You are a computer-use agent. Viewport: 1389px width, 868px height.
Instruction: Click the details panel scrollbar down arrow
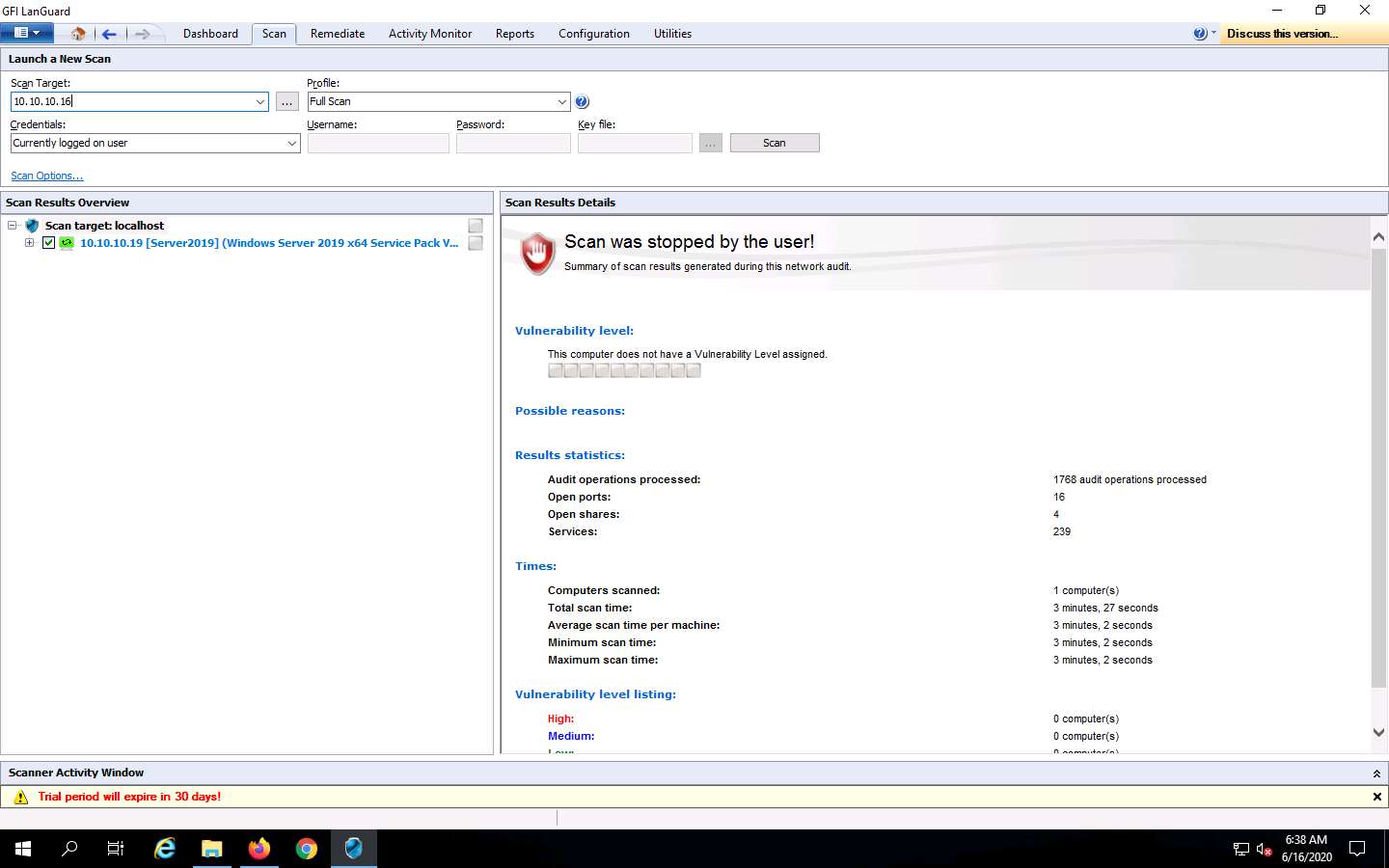coord(1378,732)
